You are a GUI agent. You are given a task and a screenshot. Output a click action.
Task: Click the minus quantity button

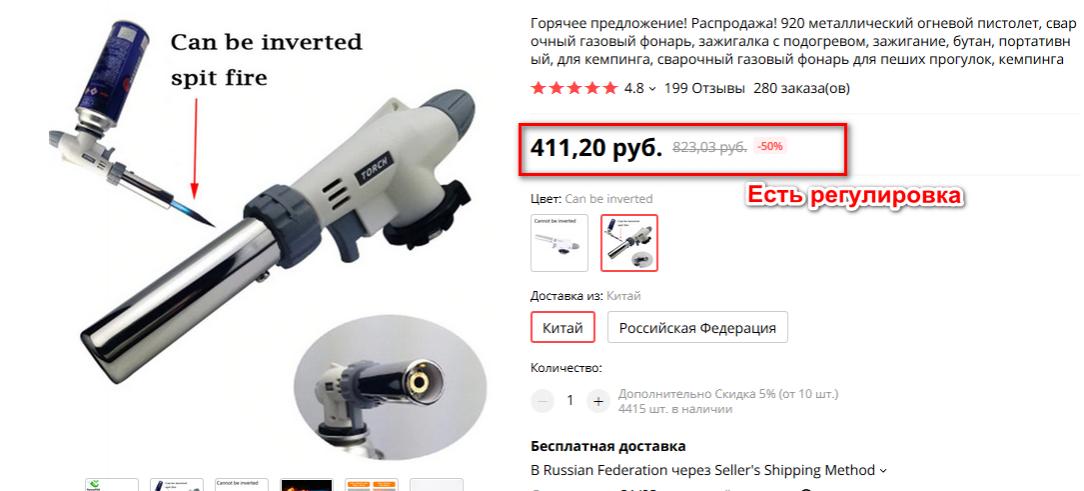[x=543, y=400]
